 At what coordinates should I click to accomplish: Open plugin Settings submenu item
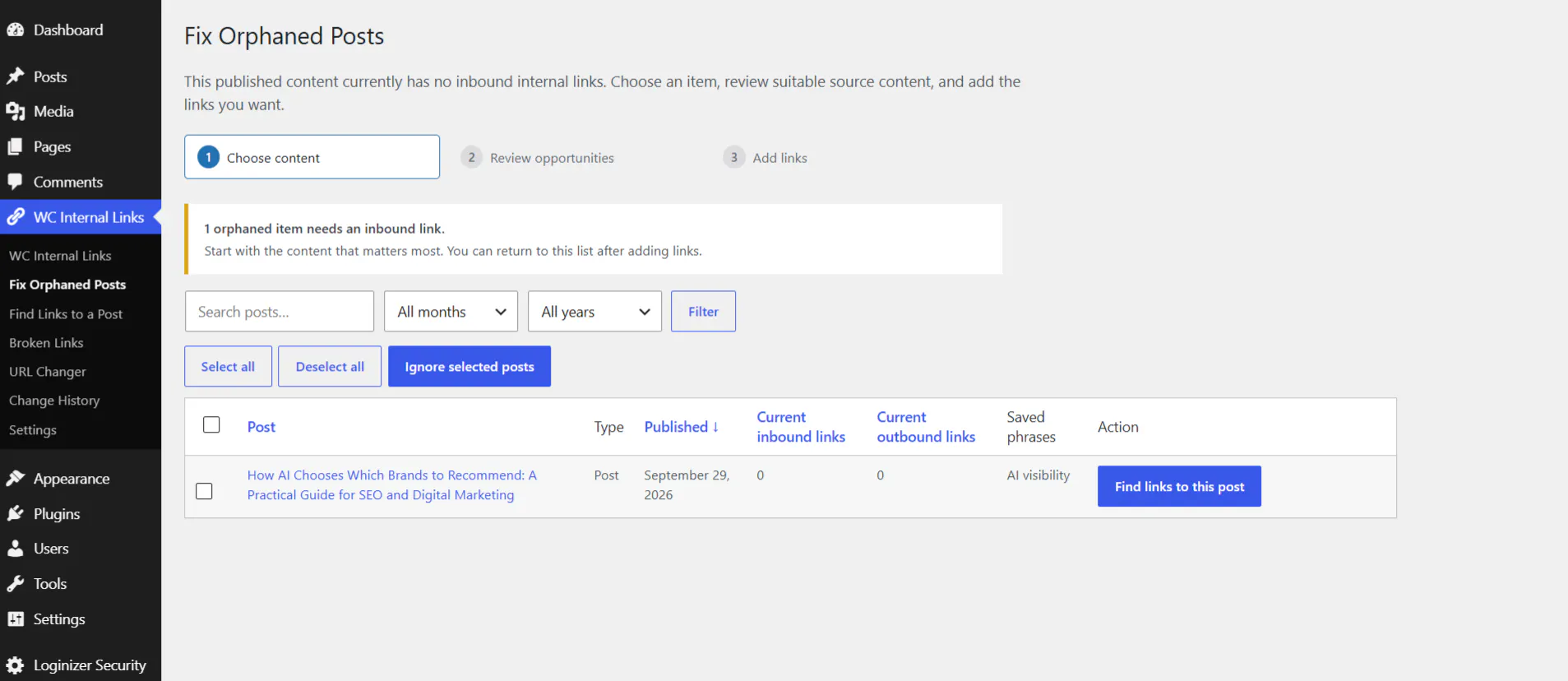coord(33,430)
